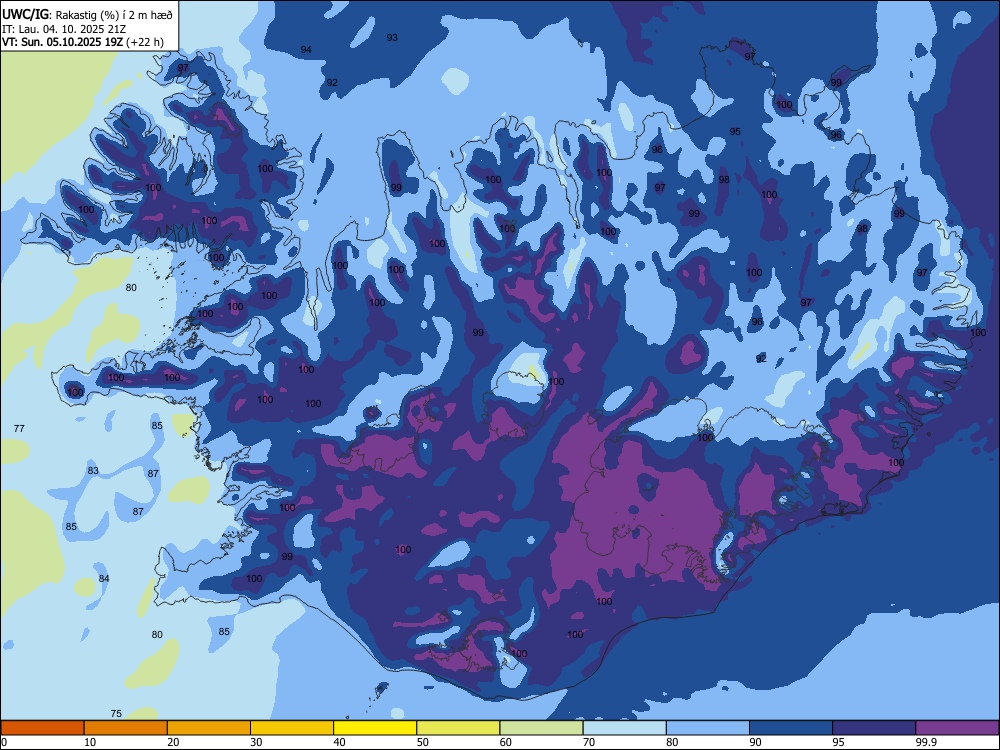Click the "94" humidity value on the map
The height and width of the screenshot is (750, 1000).
pos(306,49)
